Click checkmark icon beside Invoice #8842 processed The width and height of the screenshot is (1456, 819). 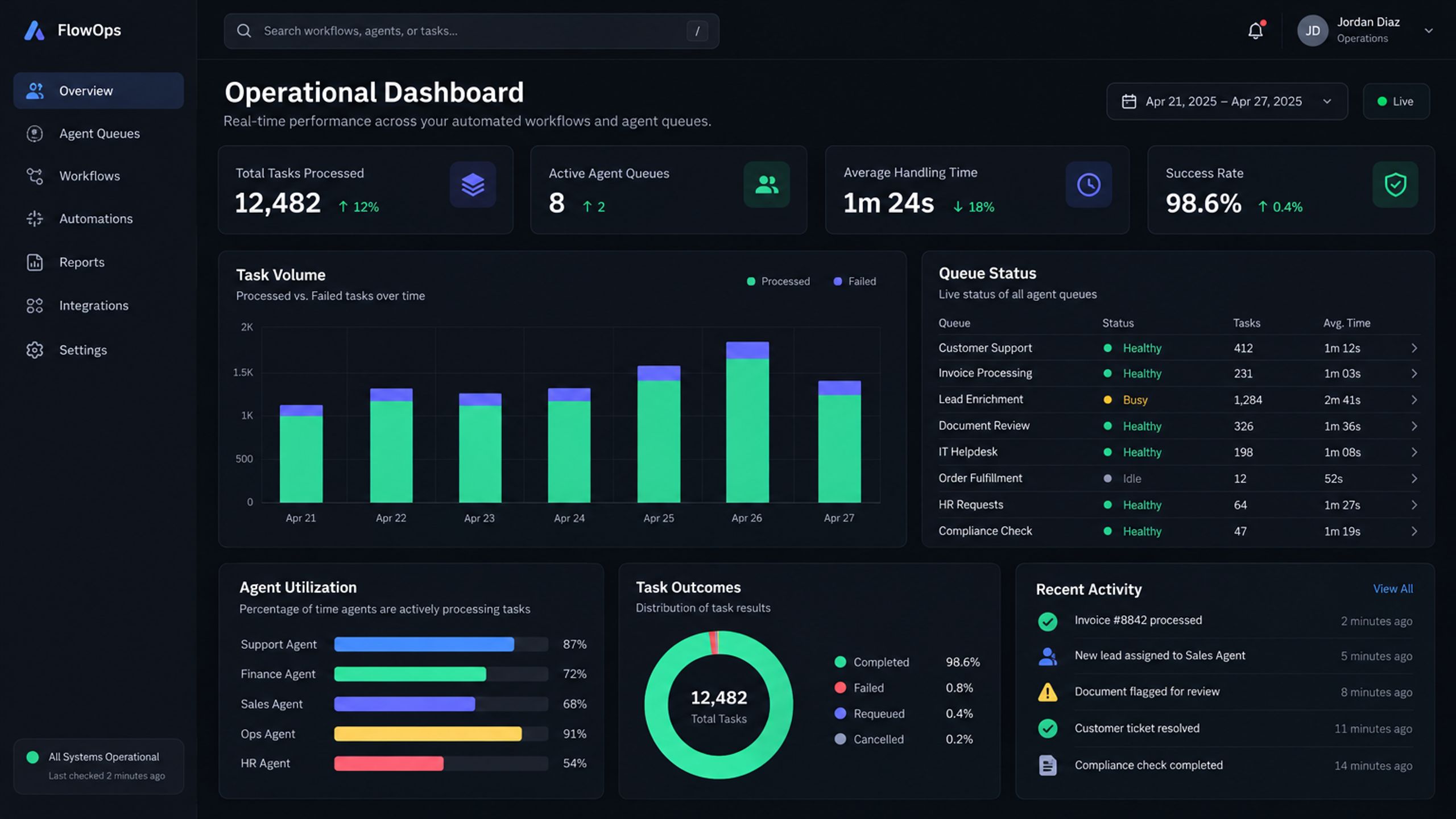click(x=1048, y=621)
